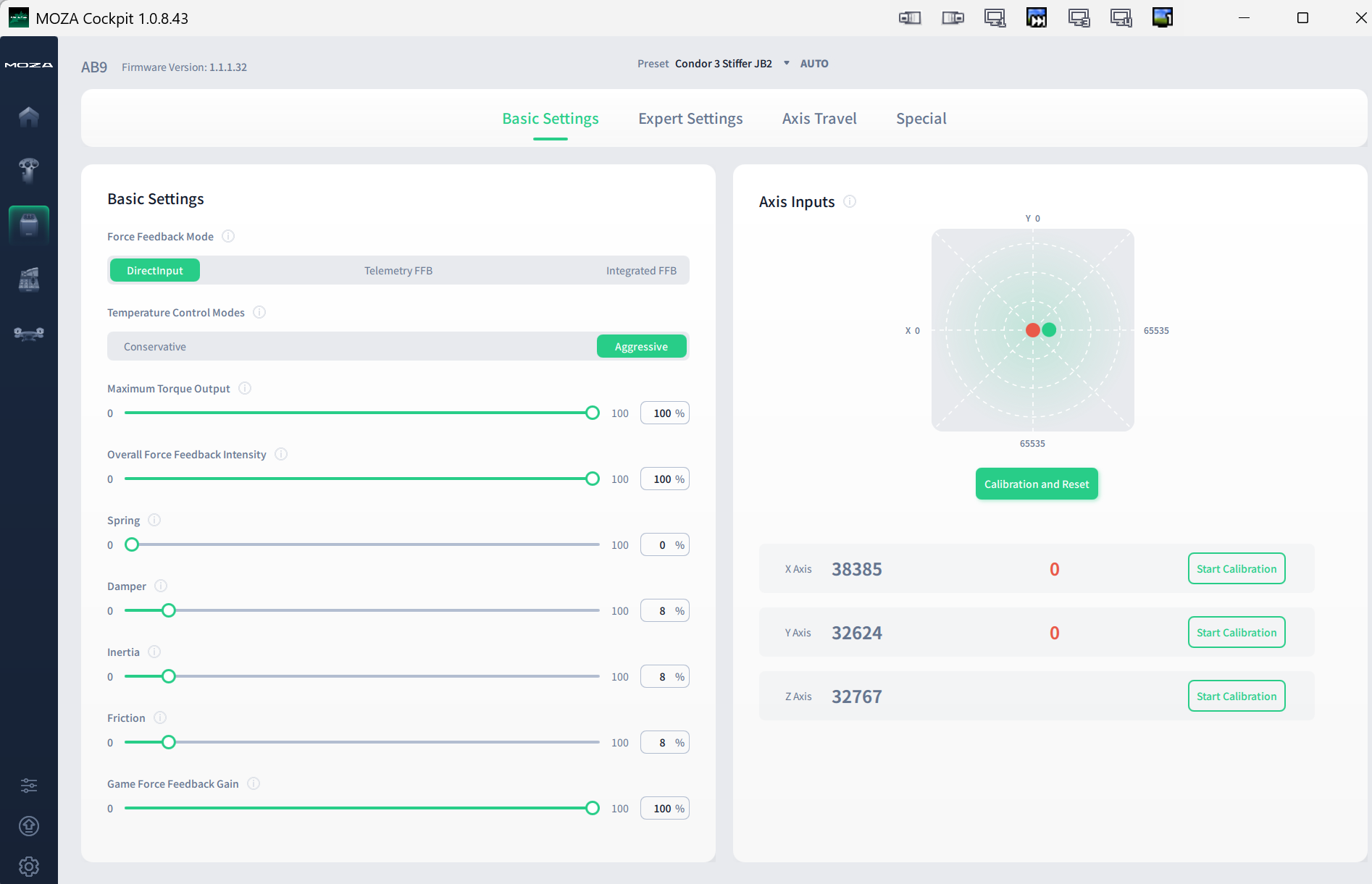Click the monitor 3 icon in title bar
This screenshot has width=1372, height=884.
pyautogui.click(x=1079, y=18)
